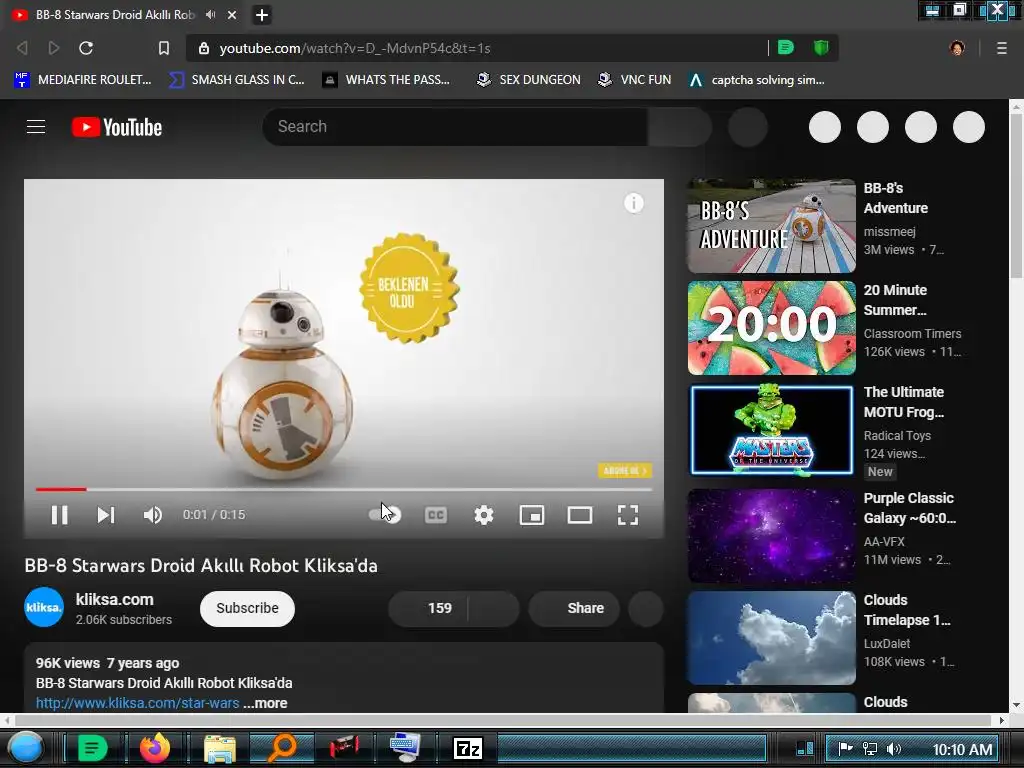
Task: Open the green shield extension icon
Action: click(x=821, y=47)
